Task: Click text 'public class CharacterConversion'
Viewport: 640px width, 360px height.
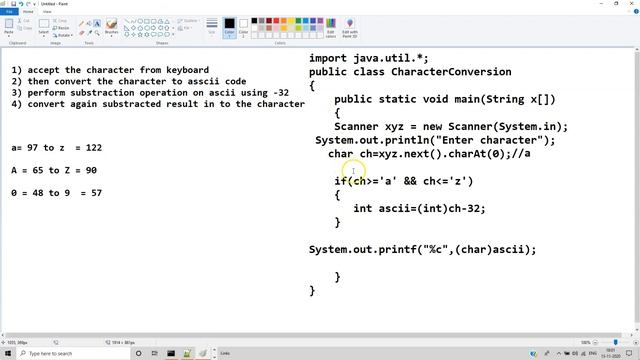Action: [410, 72]
